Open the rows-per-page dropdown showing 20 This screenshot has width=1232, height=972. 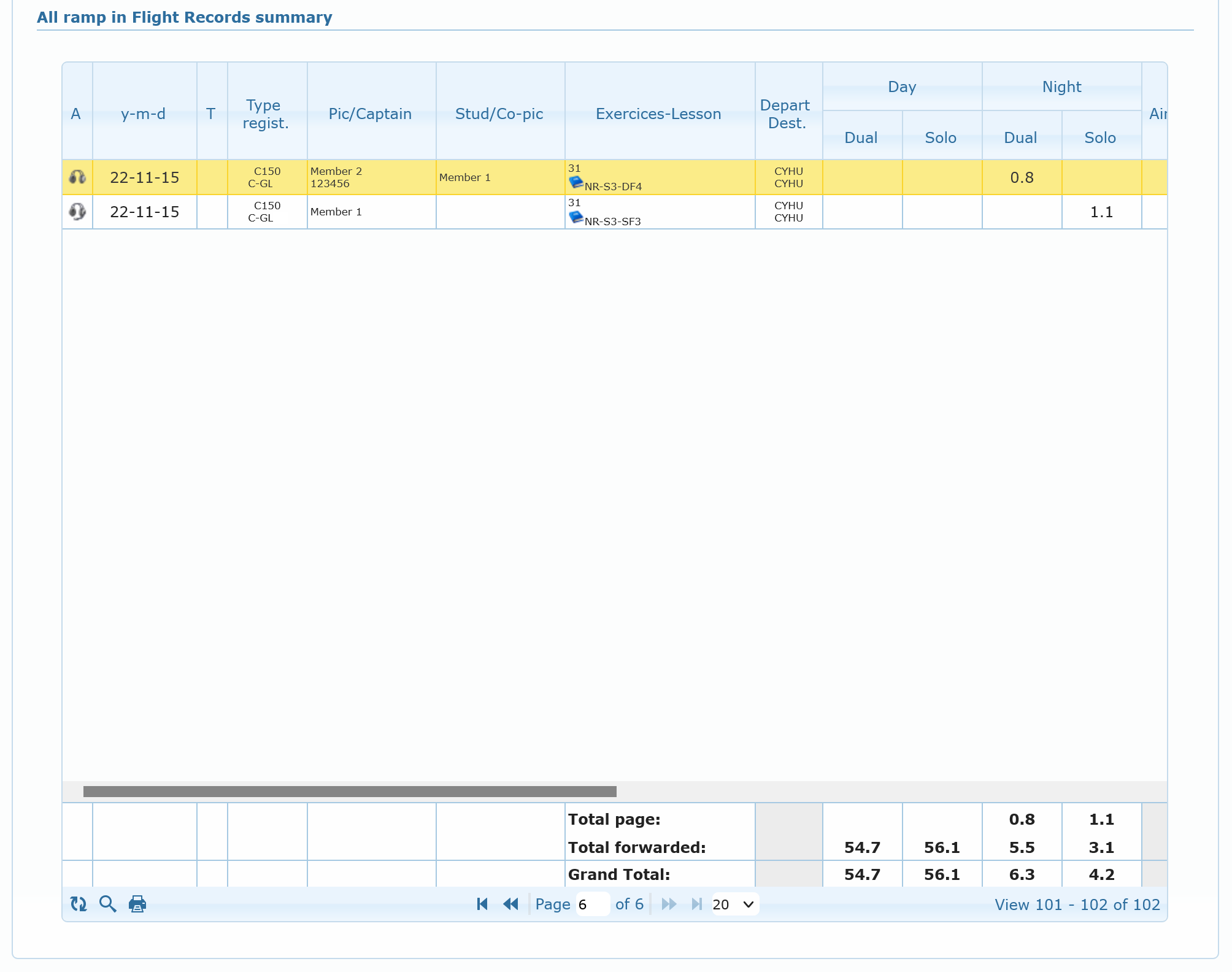pos(734,904)
